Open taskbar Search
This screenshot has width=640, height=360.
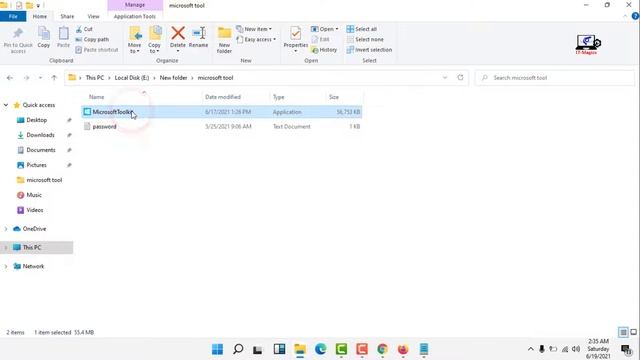click(238, 349)
